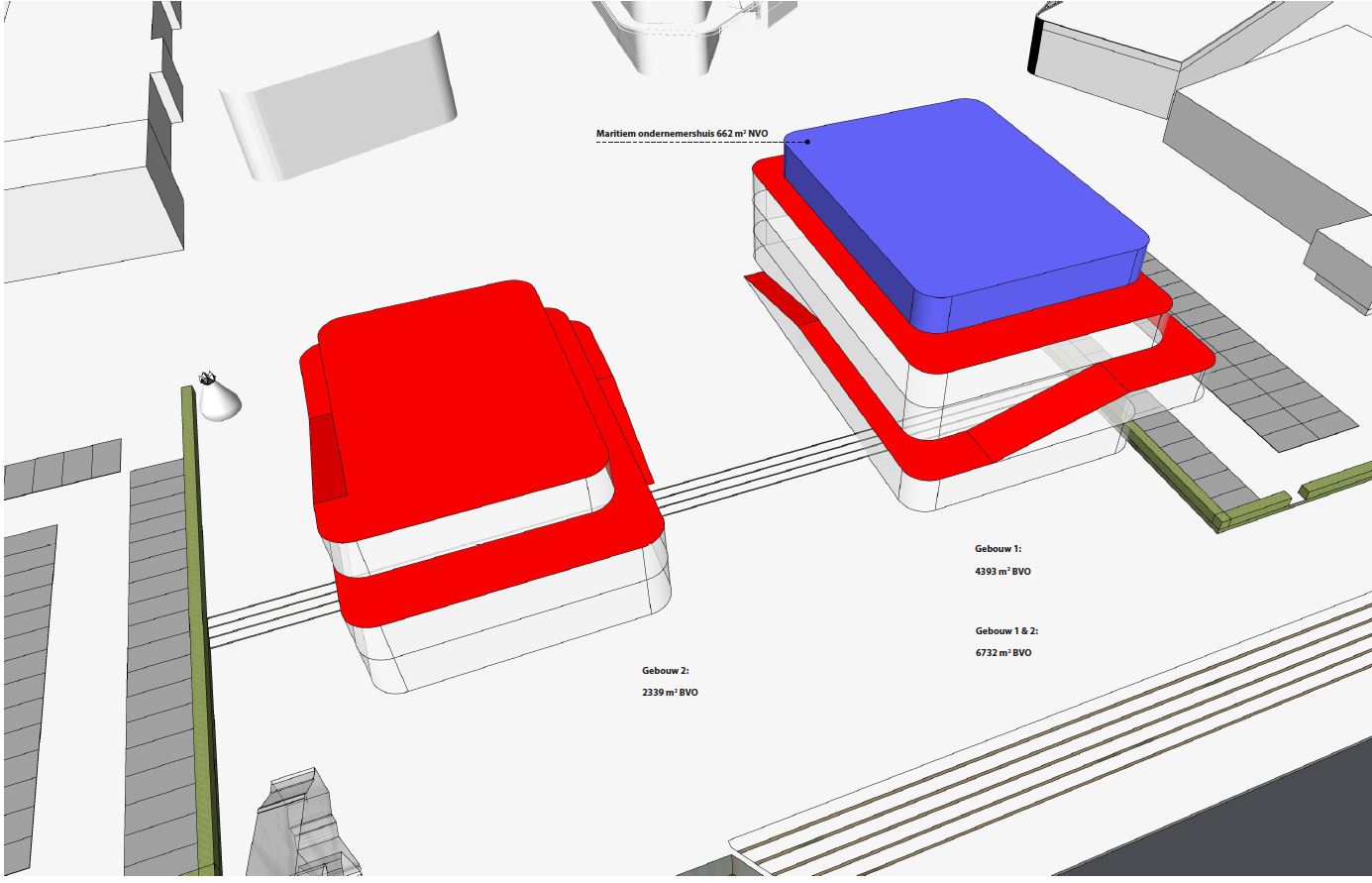This screenshot has width=1372, height=883.
Task: Click the "Gebouw 1 & 2:" label
Action: coord(1006,631)
